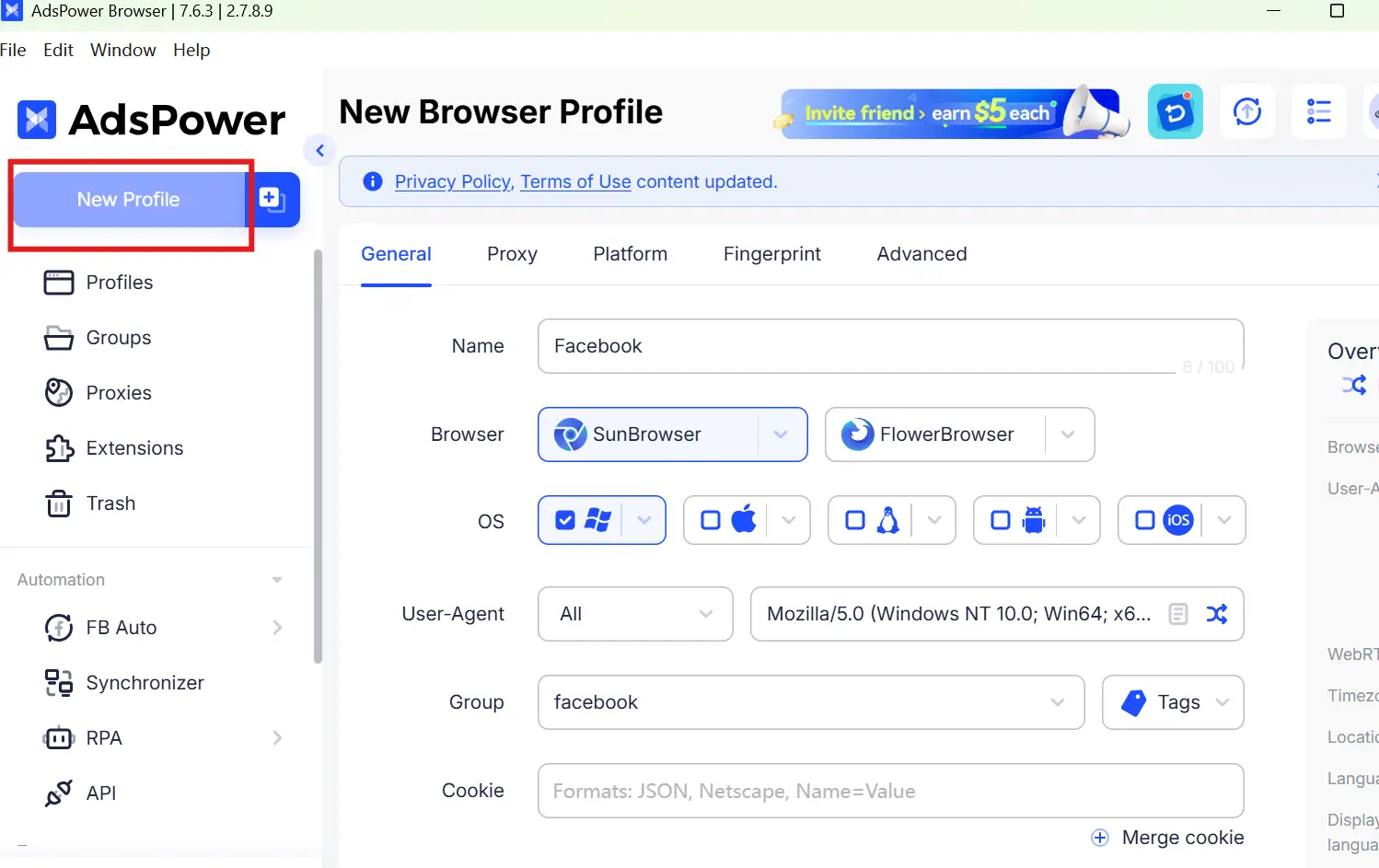Viewport: 1379px width, 868px height.
Task: Click the Invite friend banner
Action: (951, 113)
